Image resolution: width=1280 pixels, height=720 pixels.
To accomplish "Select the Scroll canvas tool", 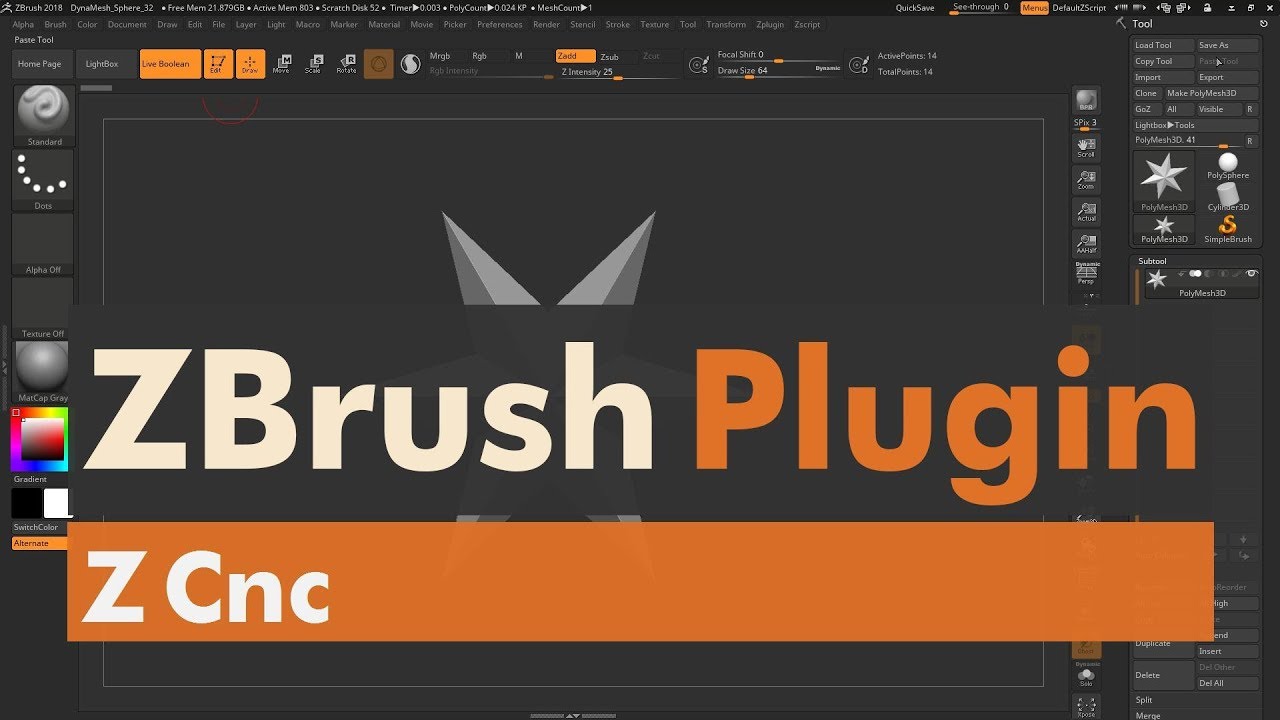I will pyautogui.click(x=1086, y=148).
